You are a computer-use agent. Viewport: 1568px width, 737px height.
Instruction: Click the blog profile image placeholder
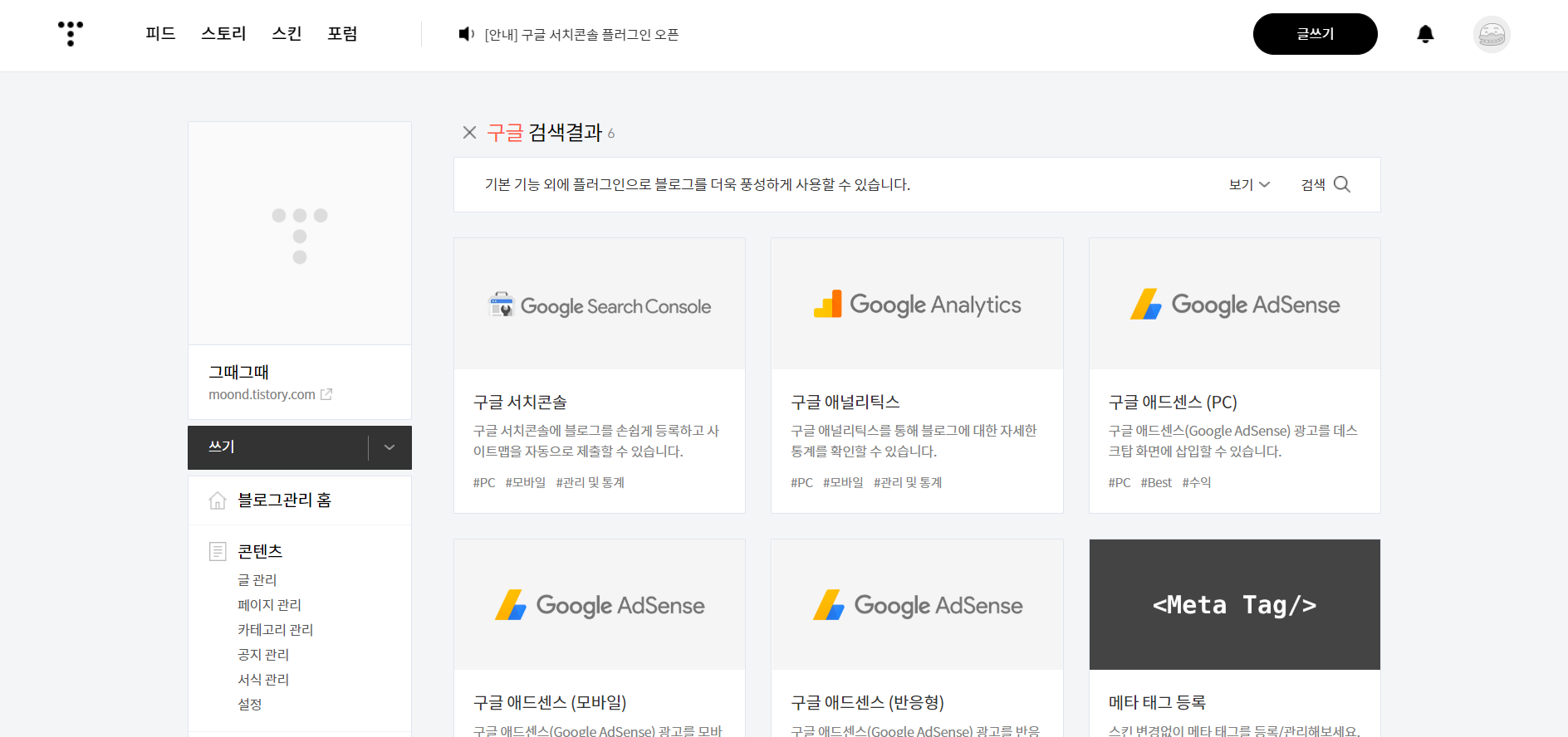point(300,234)
